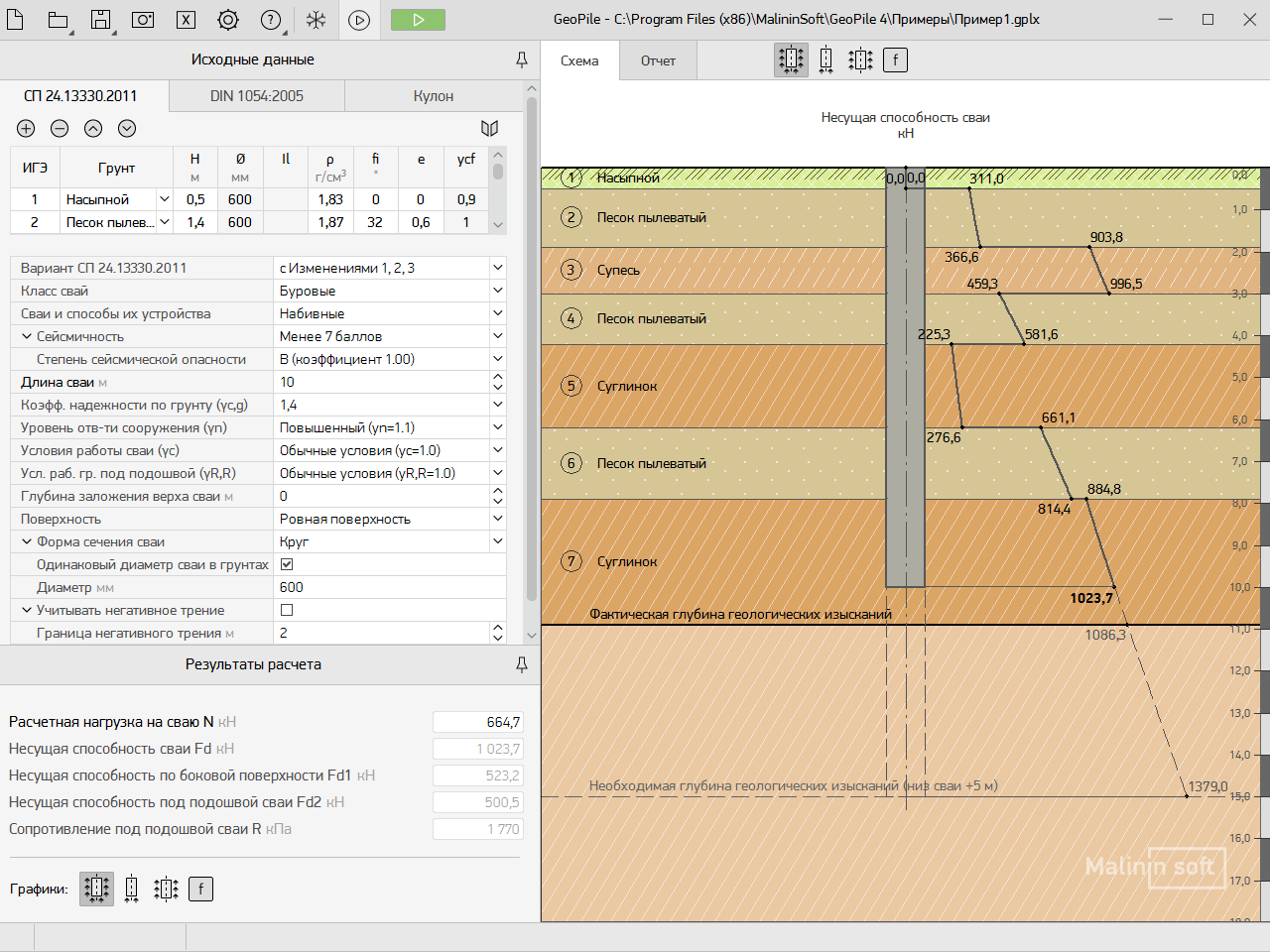
Task: Remove soil layer with minus icon
Action: (60, 128)
